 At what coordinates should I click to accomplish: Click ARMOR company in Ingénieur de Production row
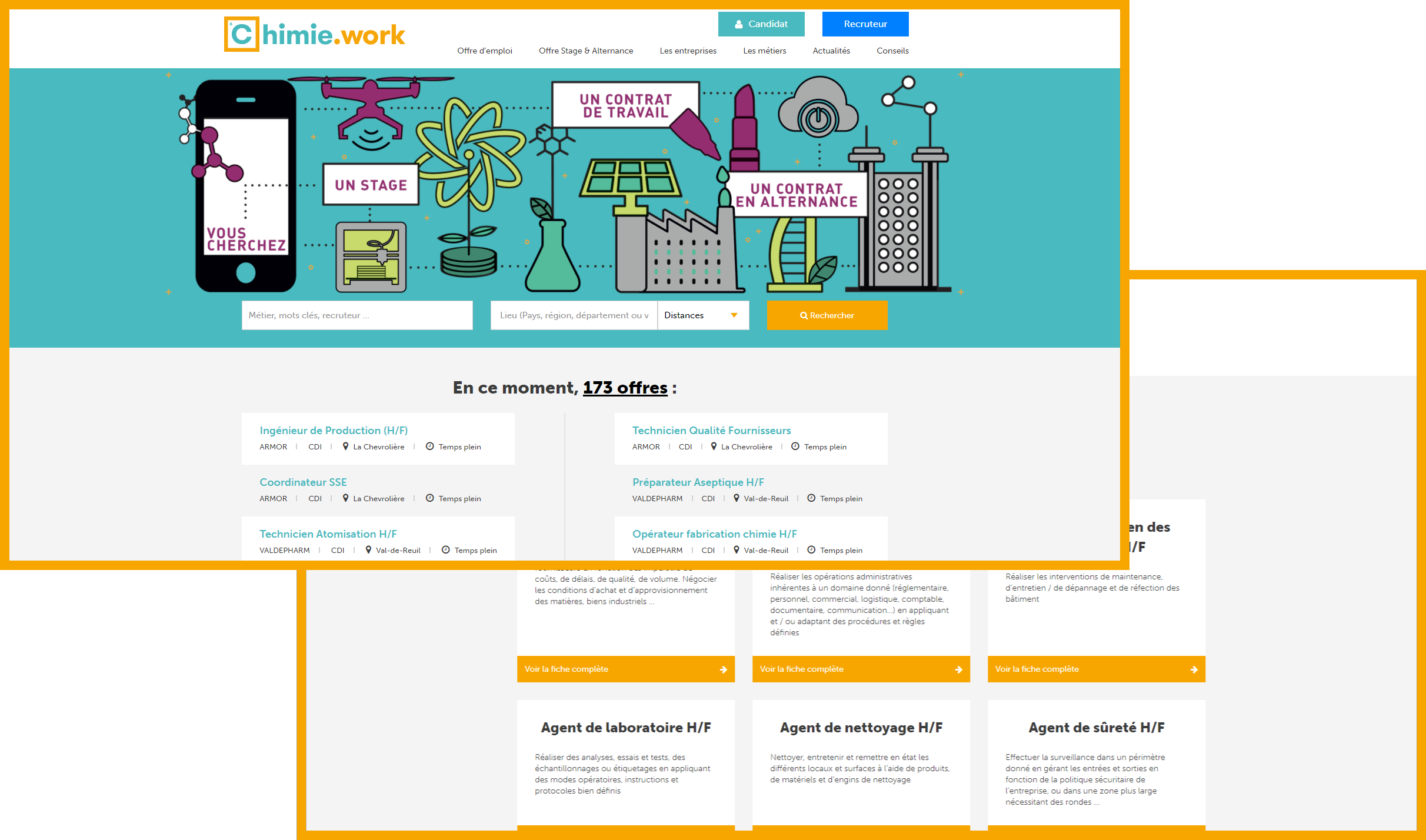pos(274,447)
